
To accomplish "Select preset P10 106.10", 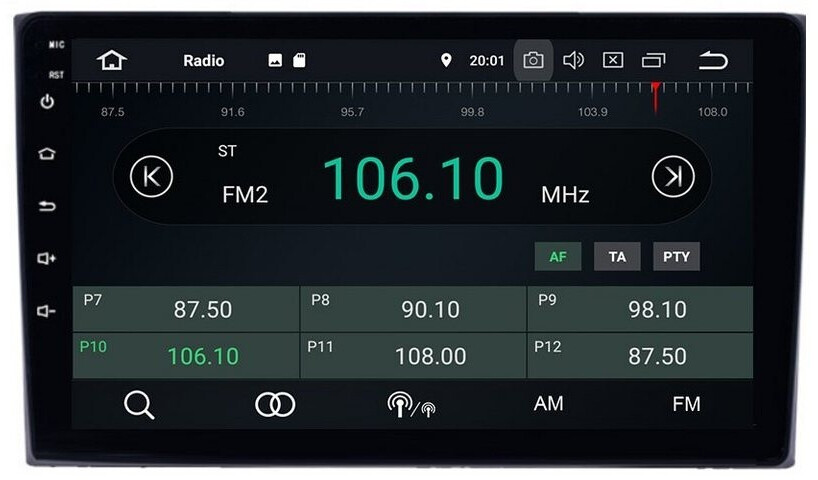I will pos(186,356).
